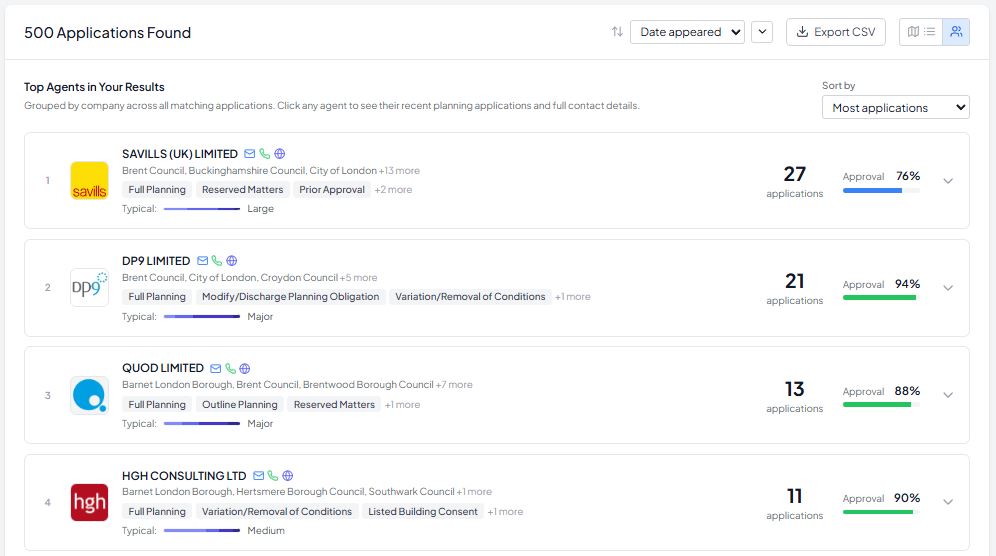Click phone icon next to Quod Limited
Viewport: 996px width, 556px height.
pyautogui.click(x=231, y=369)
